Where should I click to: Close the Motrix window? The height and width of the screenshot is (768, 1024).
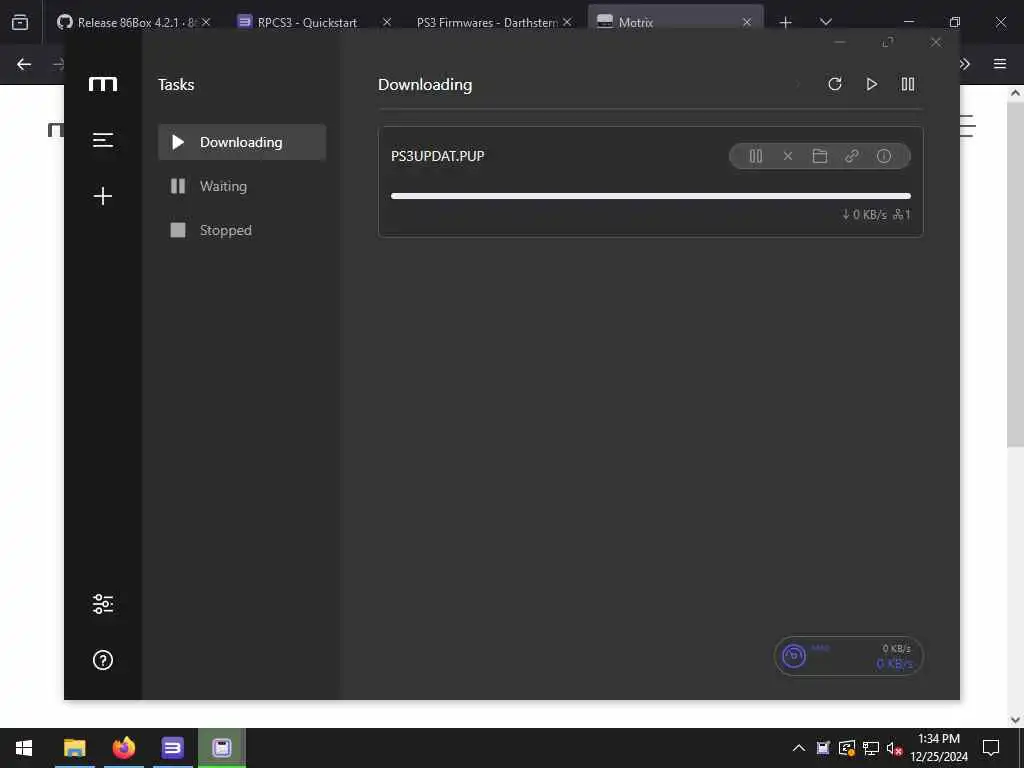pos(936,42)
